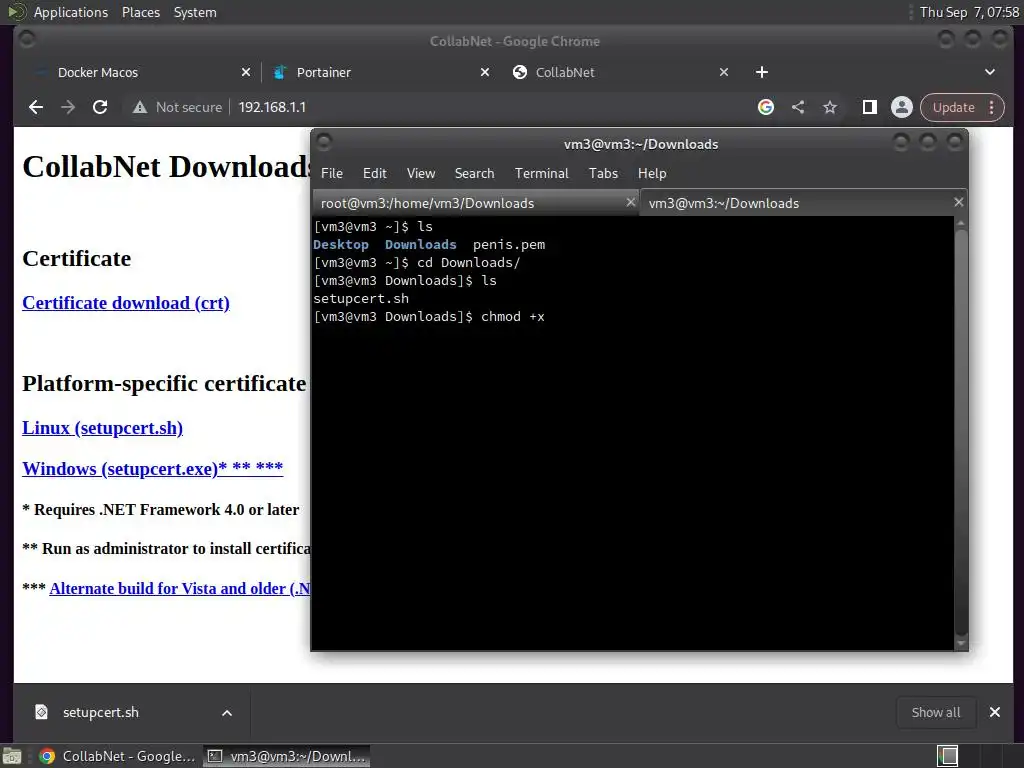The height and width of the screenshot is (768, 1024).
Task: Open the System menu
Action: coord(195,12)
